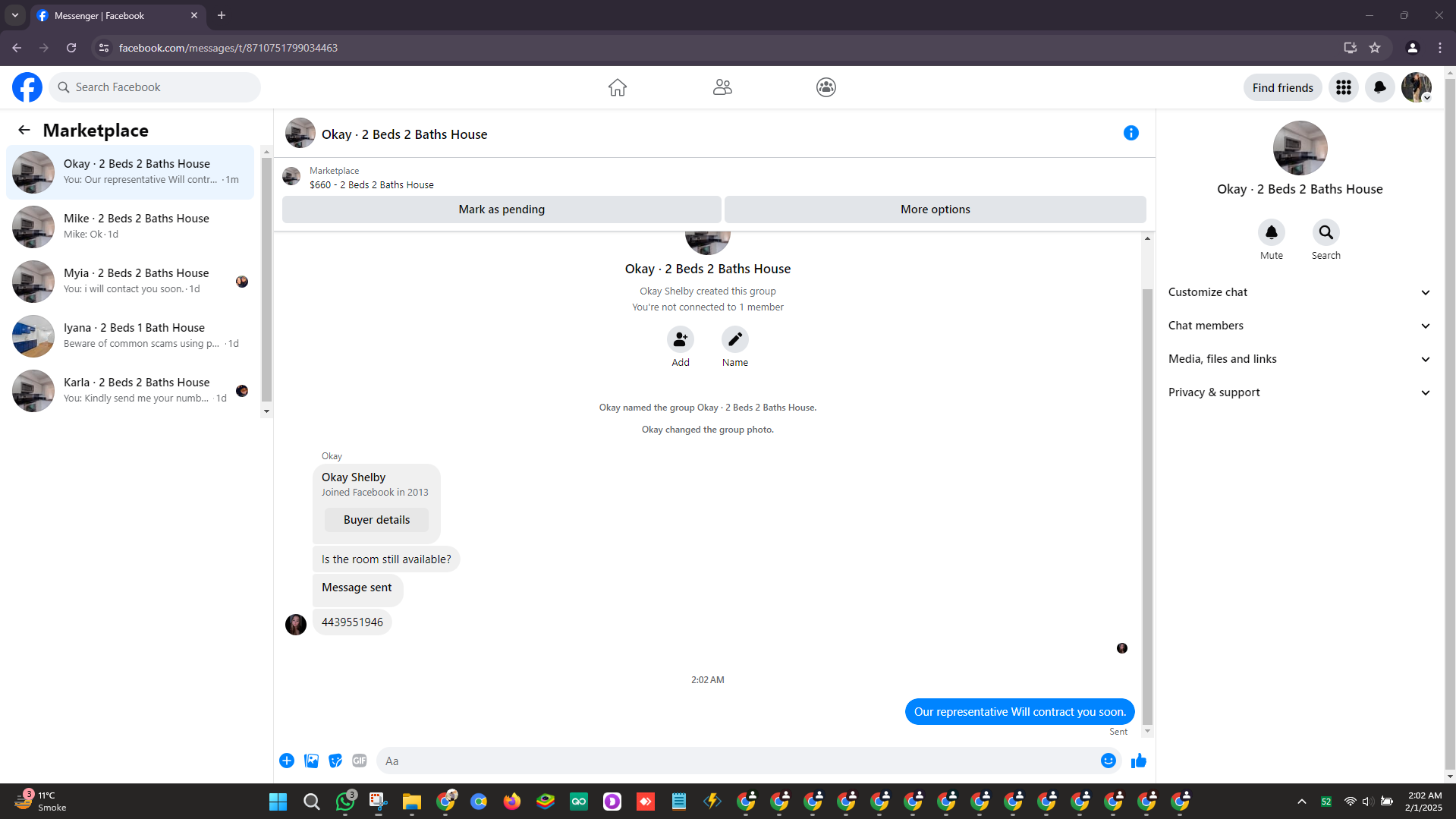Select the Messenger | Facebook browser tab
Image resolution: width=1456 pixels, height=819 pixels.
click(x=118, y=15)
